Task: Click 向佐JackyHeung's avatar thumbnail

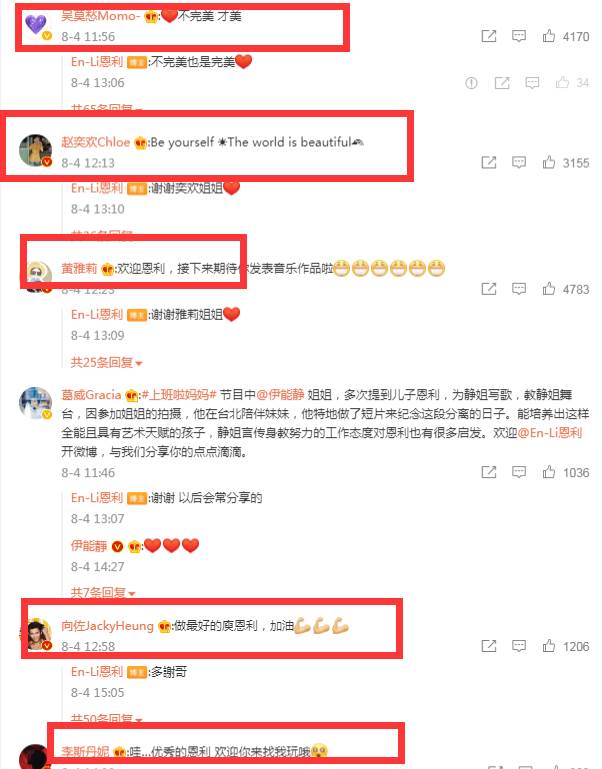Action: [37, 634]
